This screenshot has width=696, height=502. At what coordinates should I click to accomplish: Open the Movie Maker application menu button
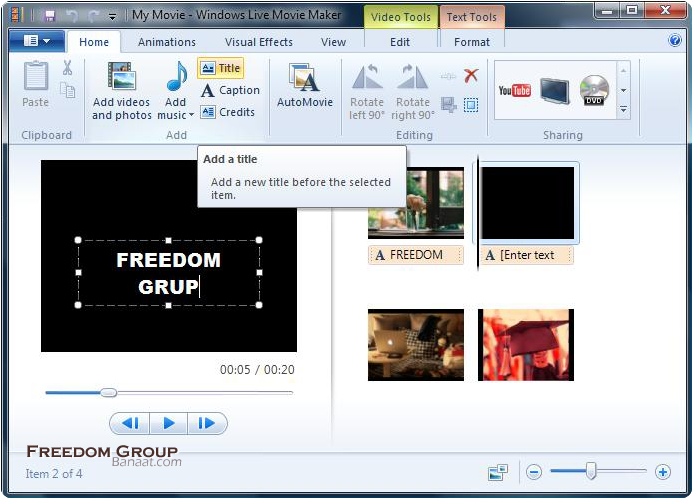pyautogui.click(x=37, y=41)
